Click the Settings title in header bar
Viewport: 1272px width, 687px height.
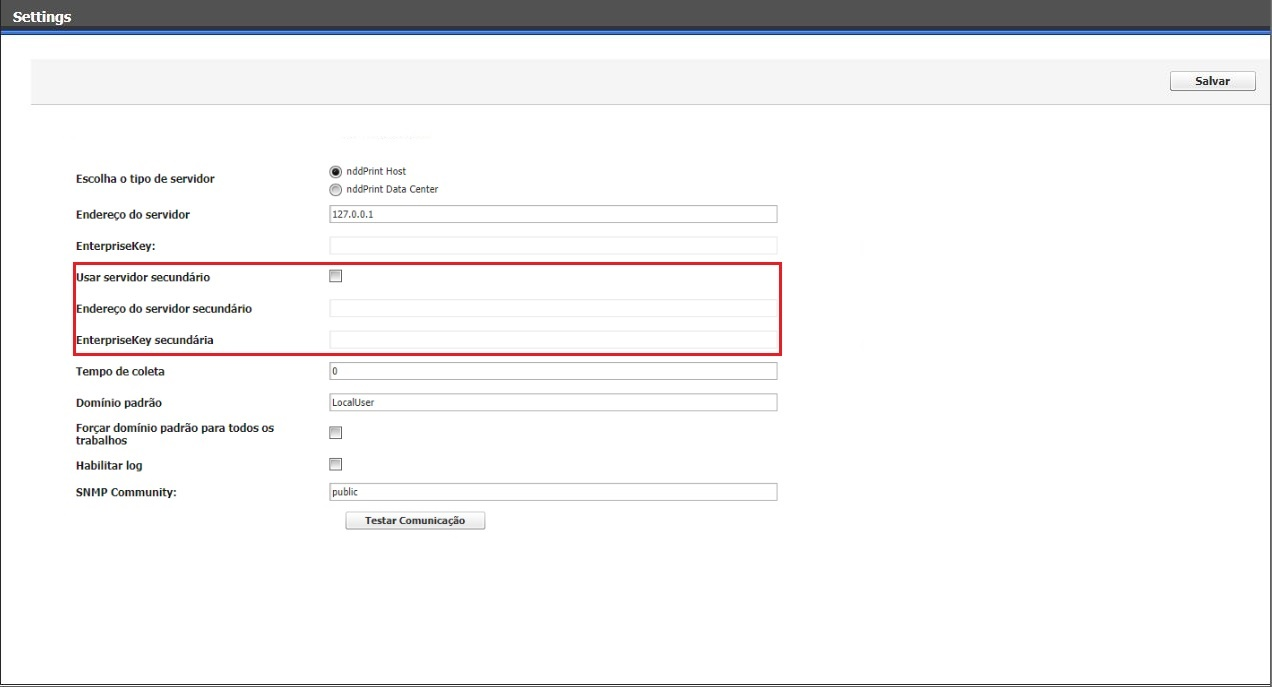[x=42, y=17]
